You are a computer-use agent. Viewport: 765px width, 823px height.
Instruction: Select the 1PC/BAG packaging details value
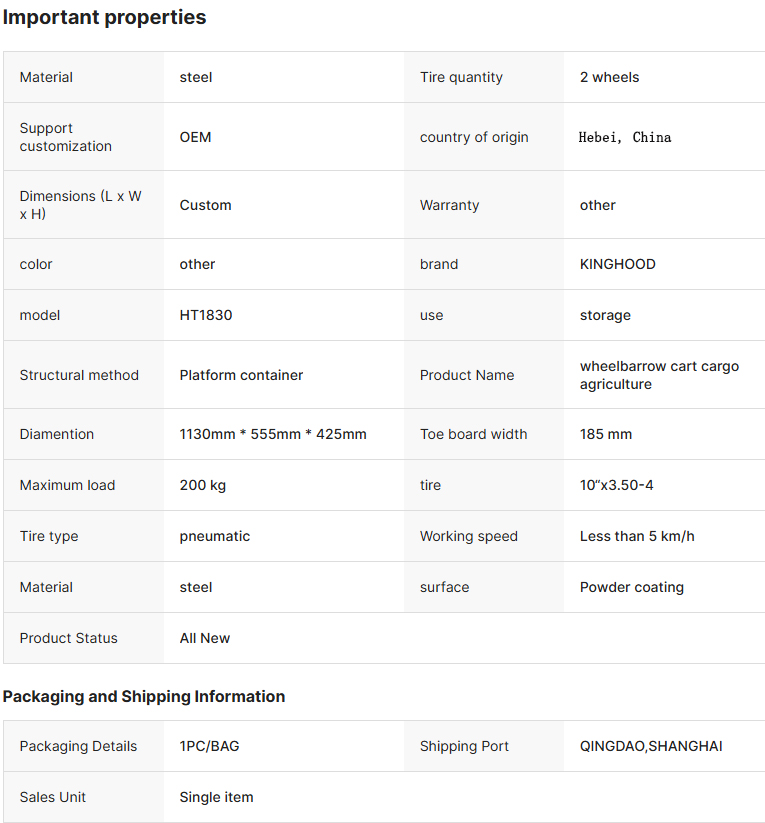[209, 746]
